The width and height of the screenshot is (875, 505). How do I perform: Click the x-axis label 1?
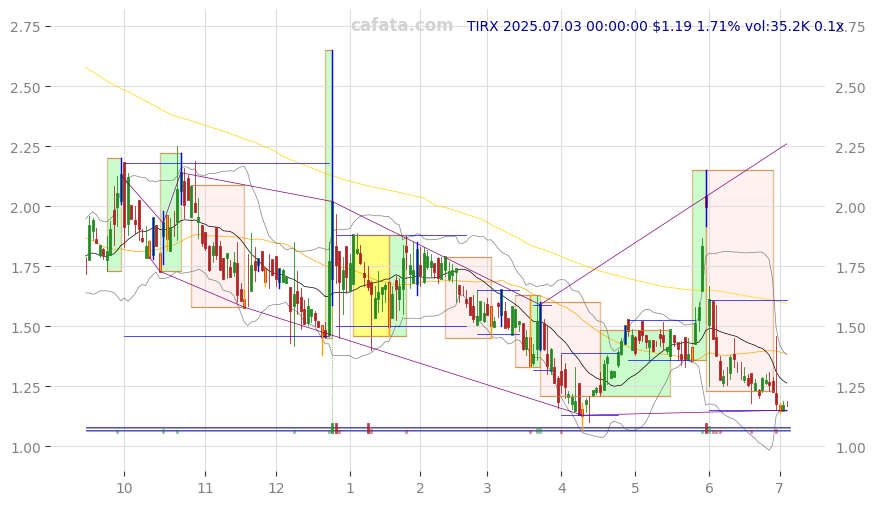click(x=350, y=488)
